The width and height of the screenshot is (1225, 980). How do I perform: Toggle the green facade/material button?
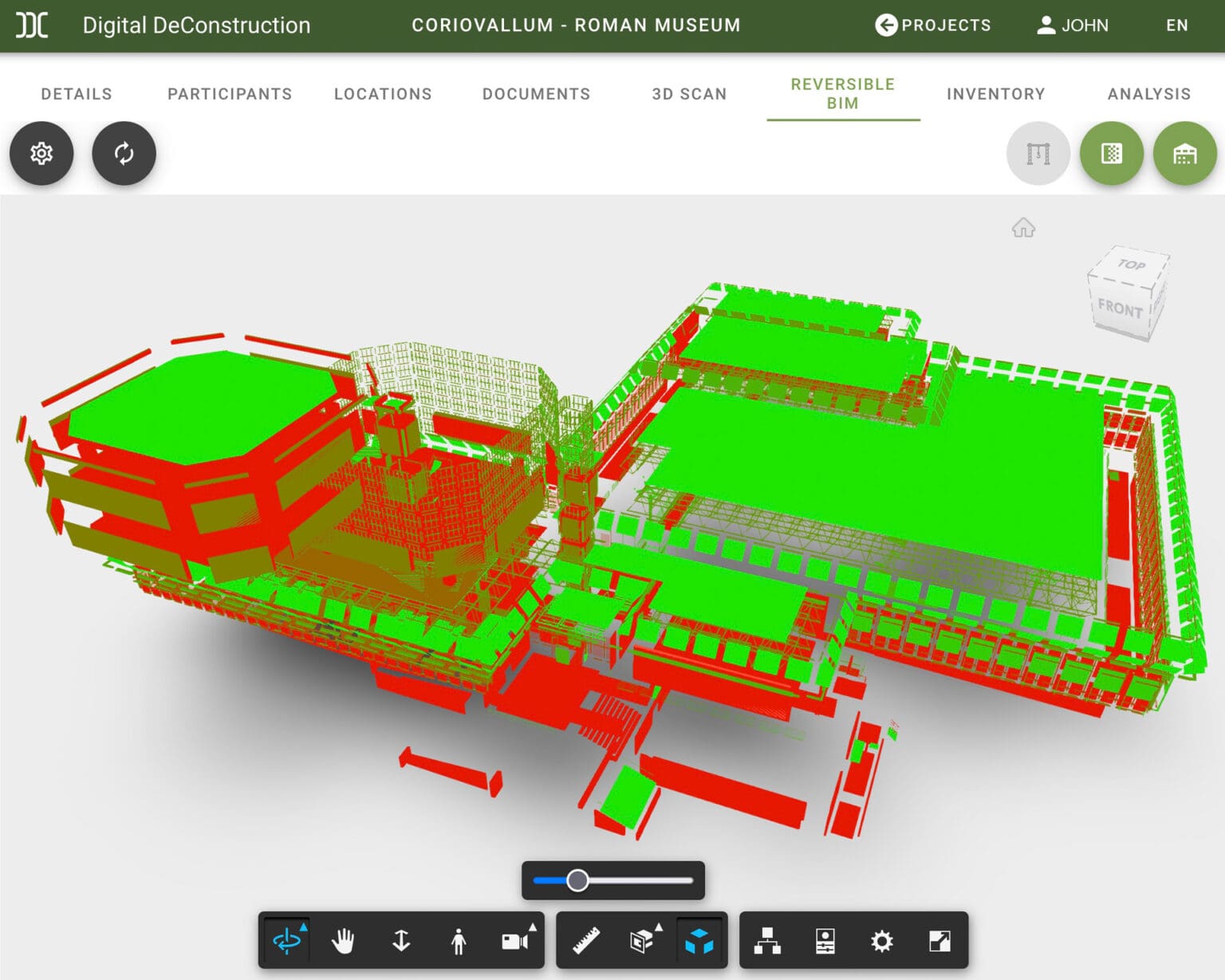(1111, 153)
